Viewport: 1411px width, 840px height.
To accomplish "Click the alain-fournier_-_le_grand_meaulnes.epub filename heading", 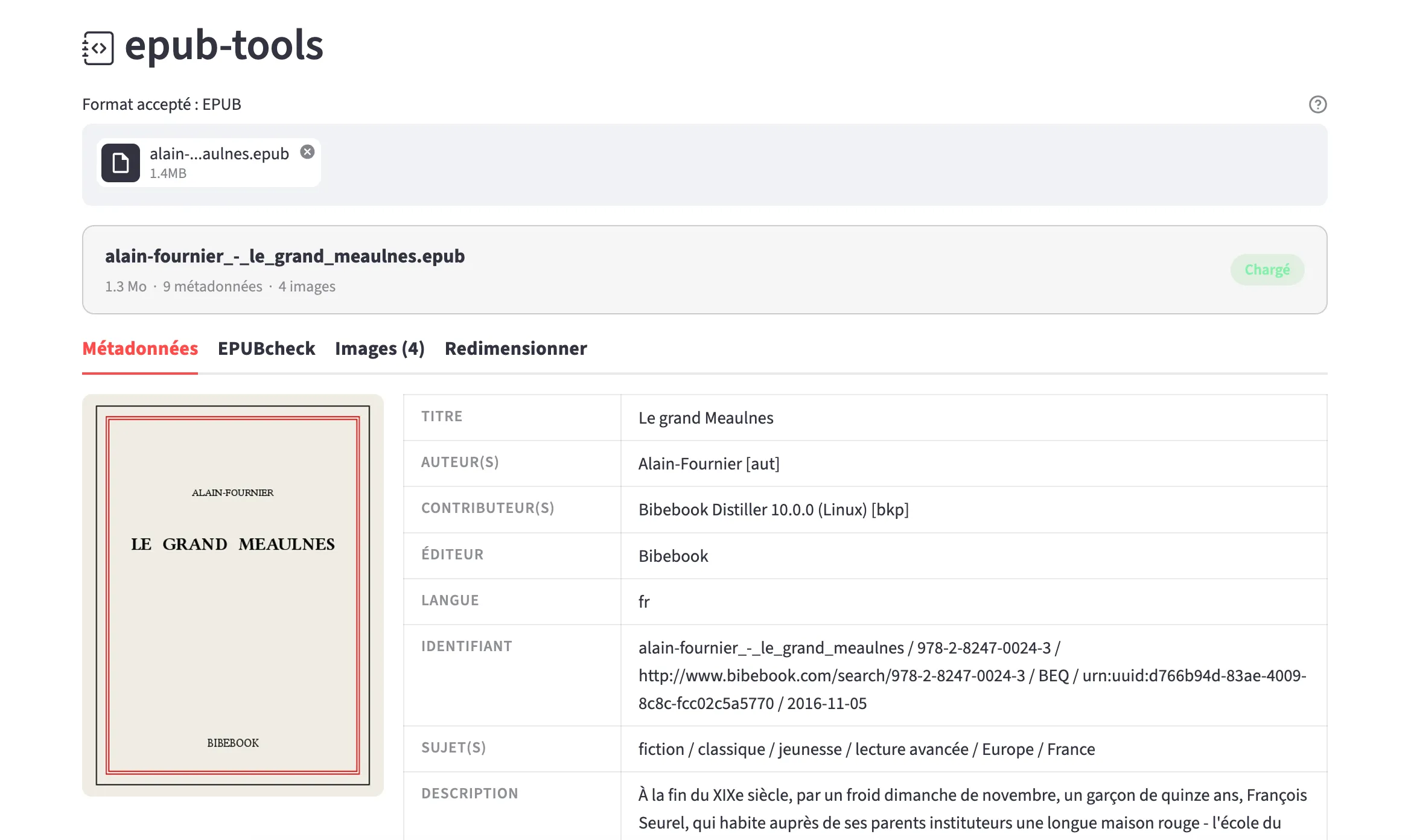I will 285,256.
